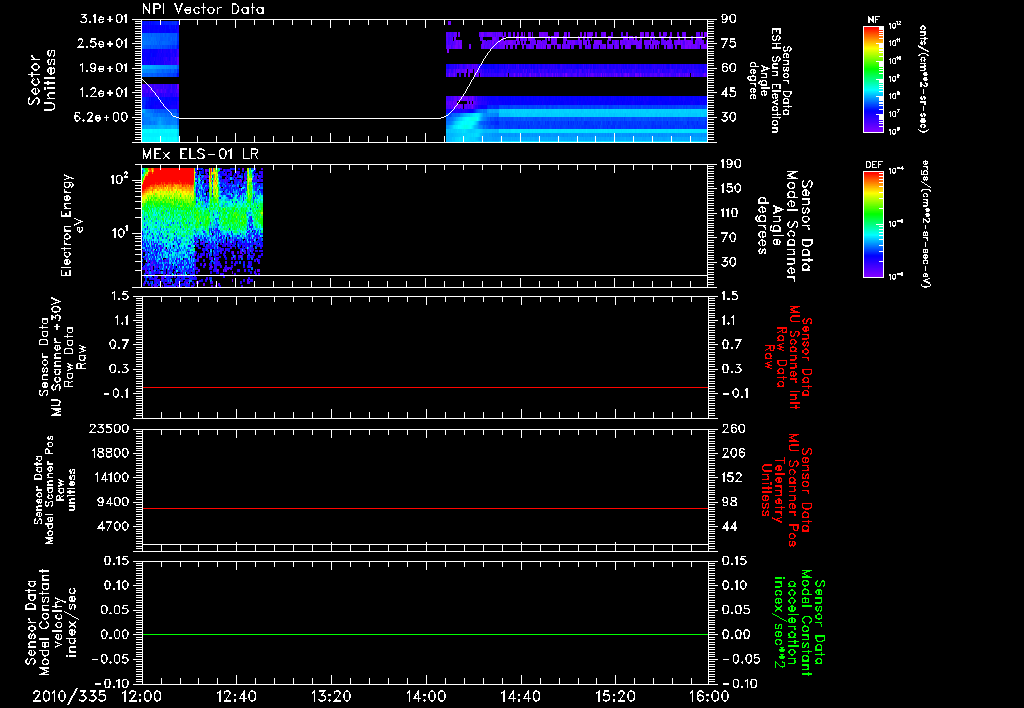Image resolution: width=1024 pixels, height=708 pixels.
Task: Select the 'NPI Vector Data' panel title
Action: 203,9
